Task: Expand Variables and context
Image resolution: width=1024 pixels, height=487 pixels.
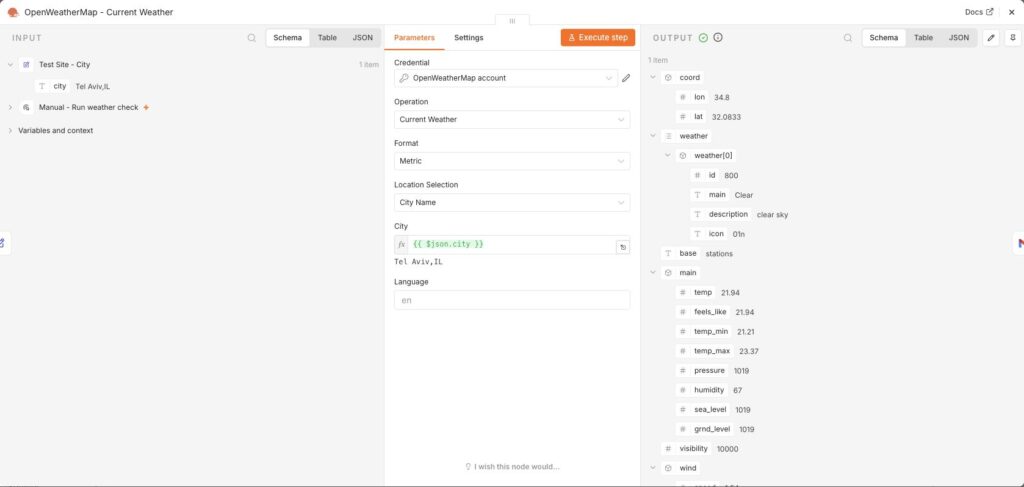Action: point(10,131)
